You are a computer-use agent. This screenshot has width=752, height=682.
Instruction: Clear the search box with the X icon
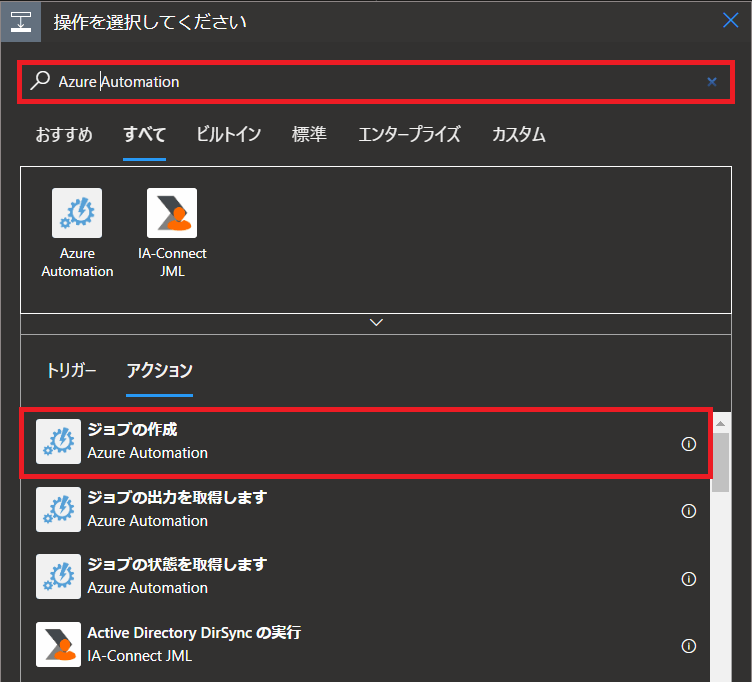(x=712, y=82)
